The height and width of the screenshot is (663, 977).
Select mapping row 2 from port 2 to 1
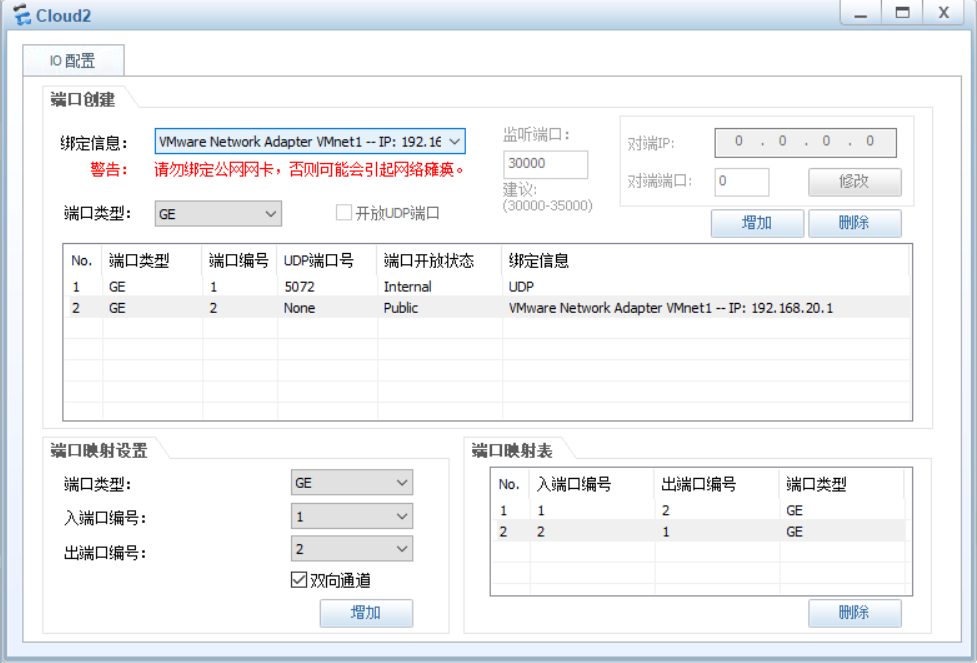[698, 532]
